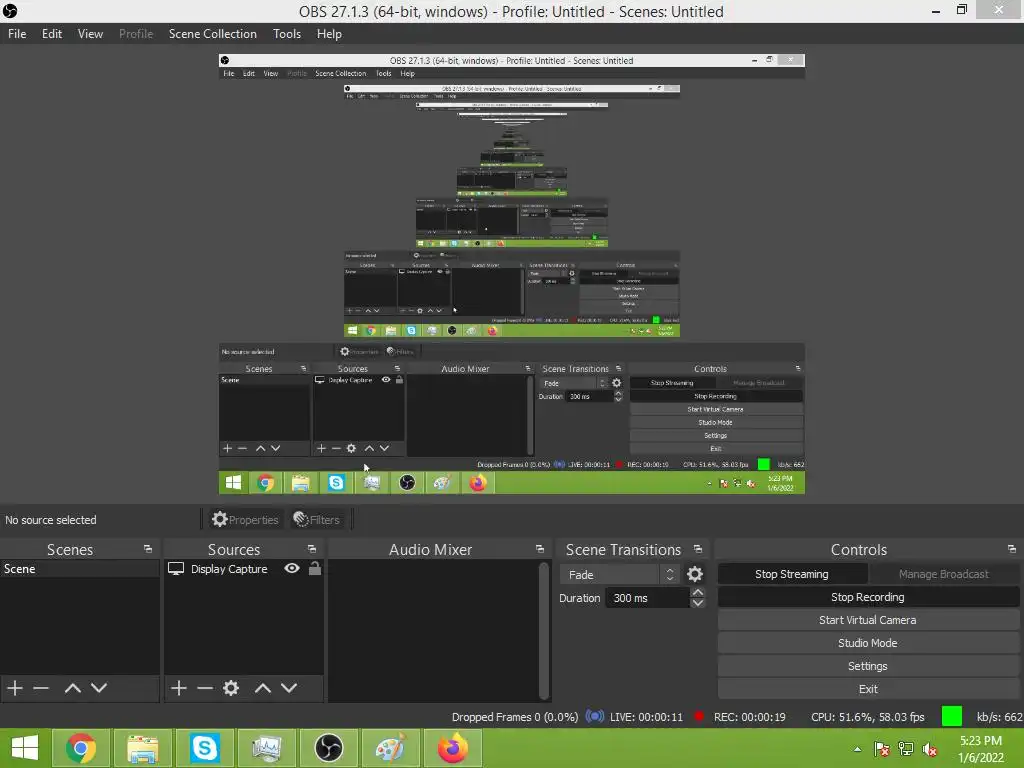This screenshot has width=1024, height=768.
Task: Add a new source with plus icon
Action: coord(179,688)
